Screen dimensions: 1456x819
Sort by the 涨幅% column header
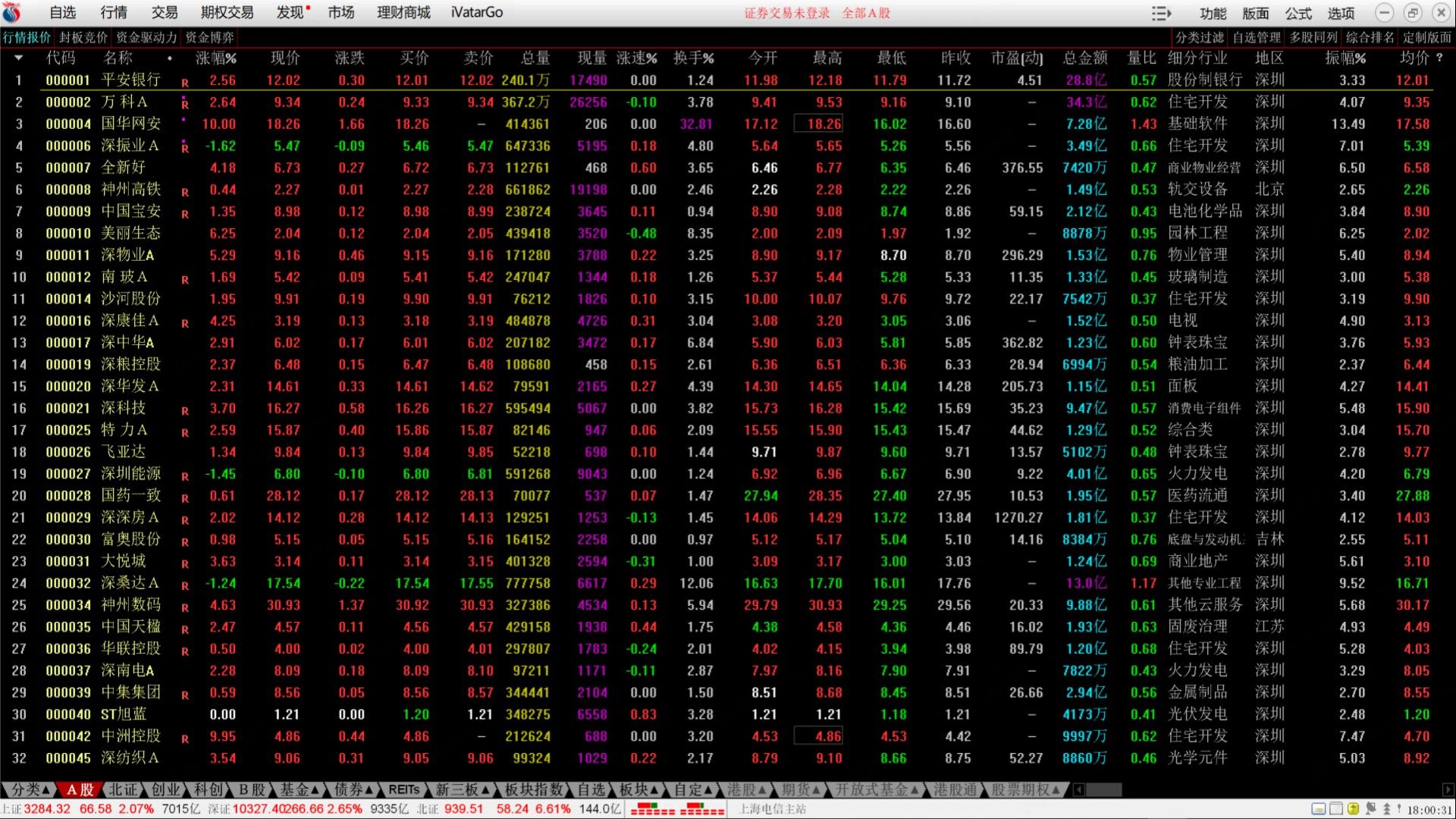[215, 58]
